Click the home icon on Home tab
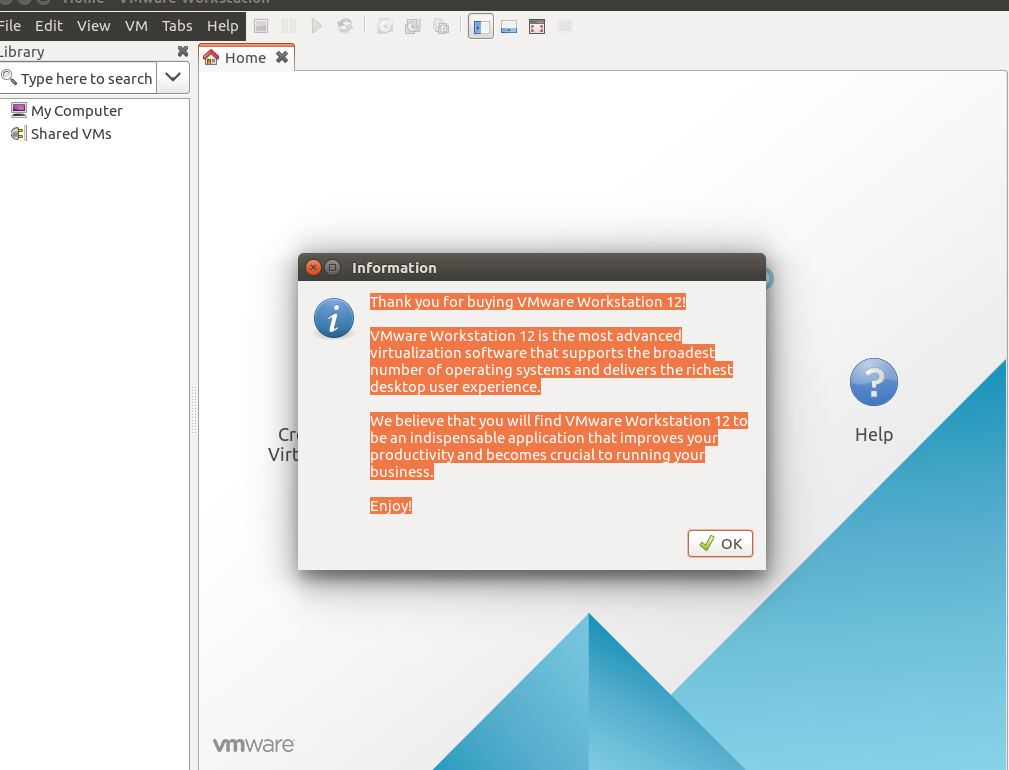Viewport: 1009px width, 770px height. click(x=211, y=57)
